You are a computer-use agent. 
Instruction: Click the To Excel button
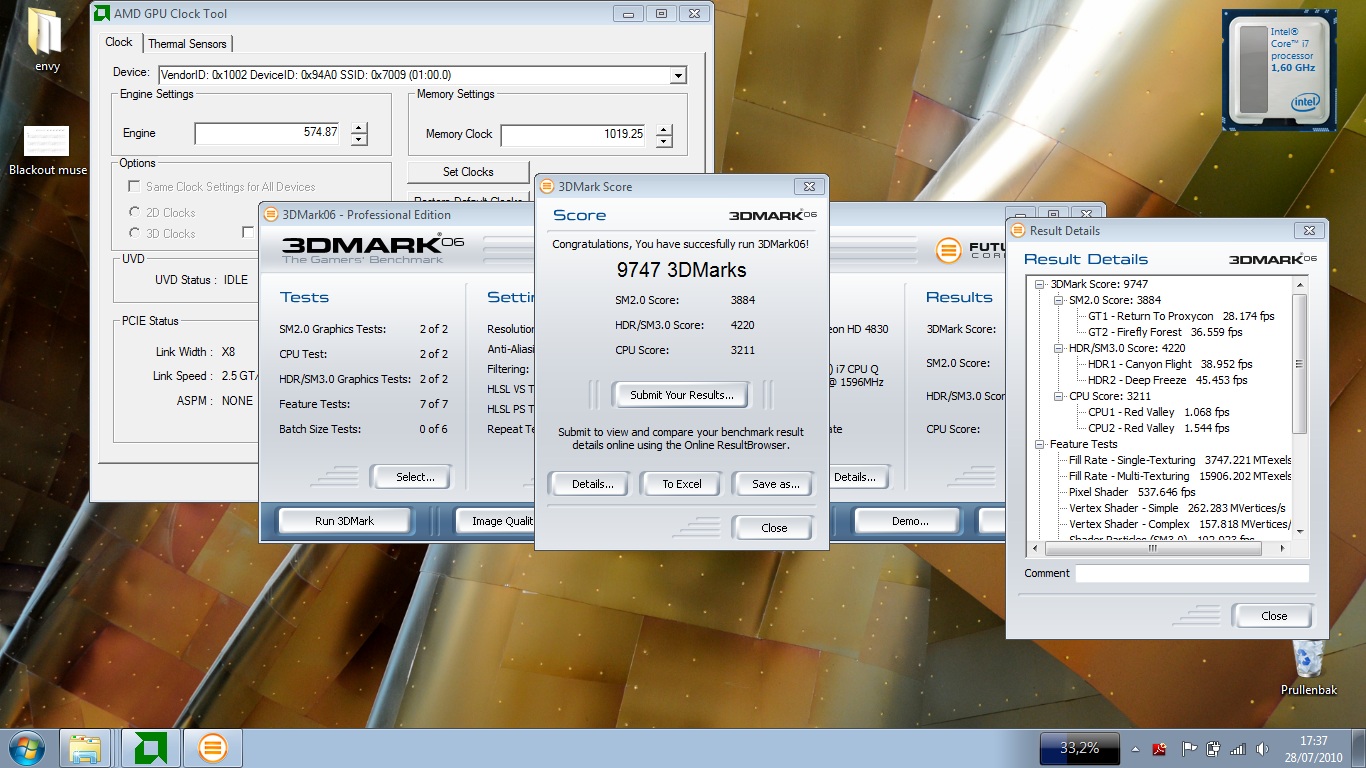pos(682,484)
